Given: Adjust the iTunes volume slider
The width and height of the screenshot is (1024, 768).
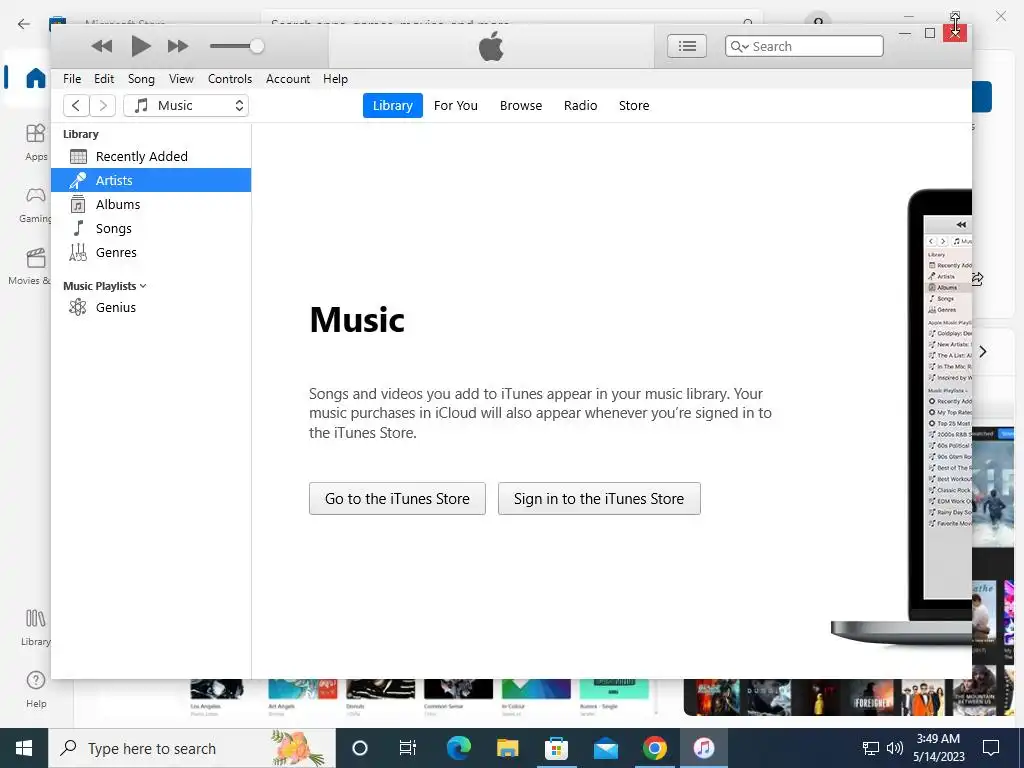Looking at the screenshot, I should click(236, 46).
